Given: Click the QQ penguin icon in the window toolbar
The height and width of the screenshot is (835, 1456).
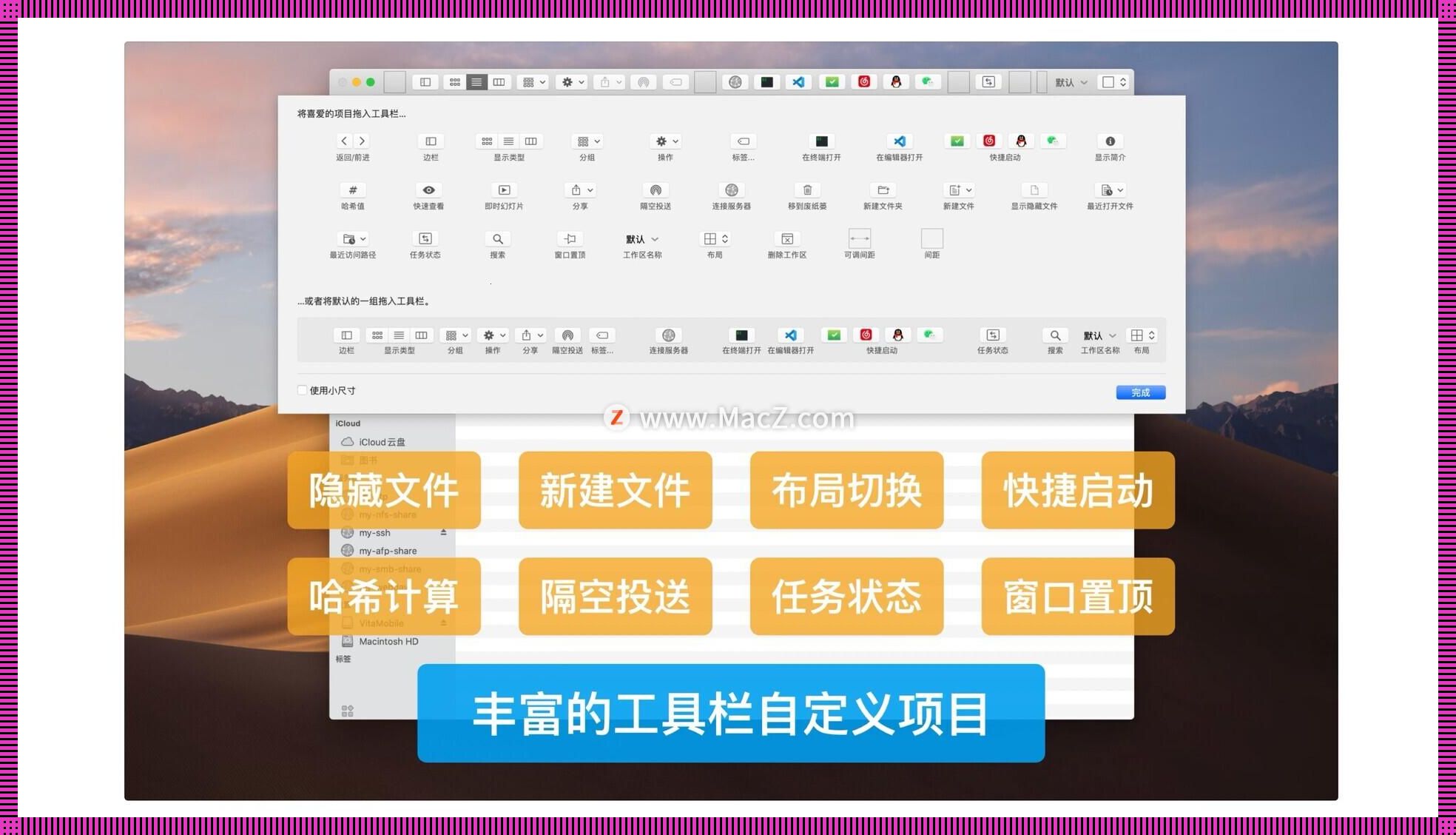Looking at the screenshot, I should [896, 81].
